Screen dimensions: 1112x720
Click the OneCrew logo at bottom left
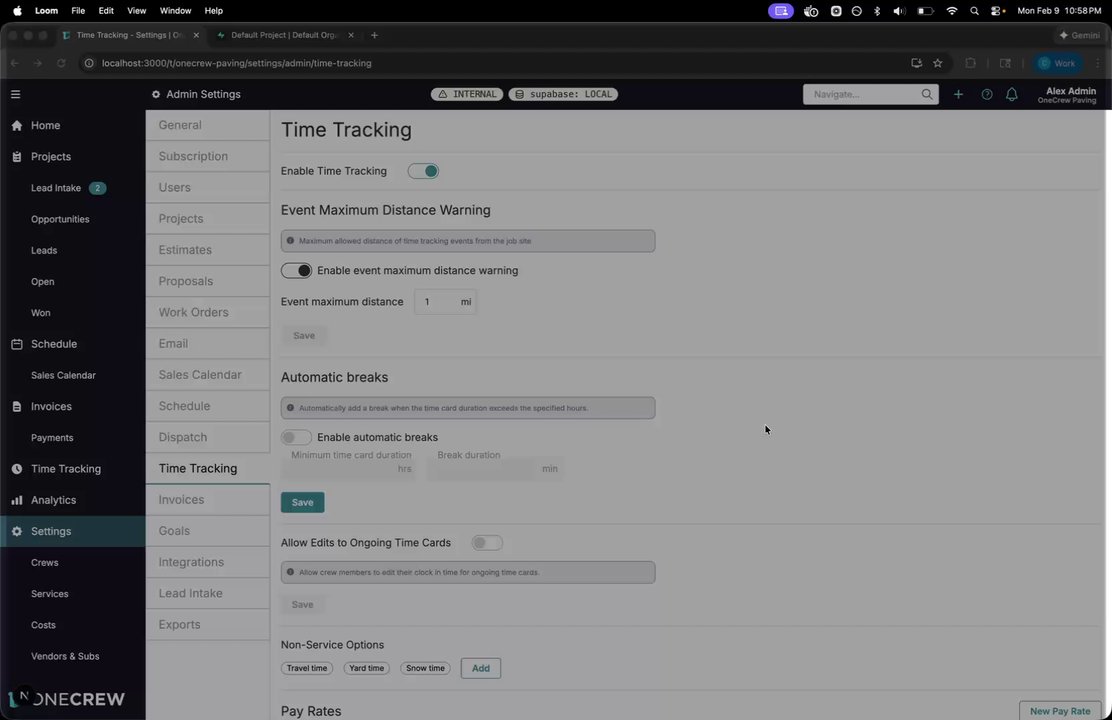click(x=67, y=699)
